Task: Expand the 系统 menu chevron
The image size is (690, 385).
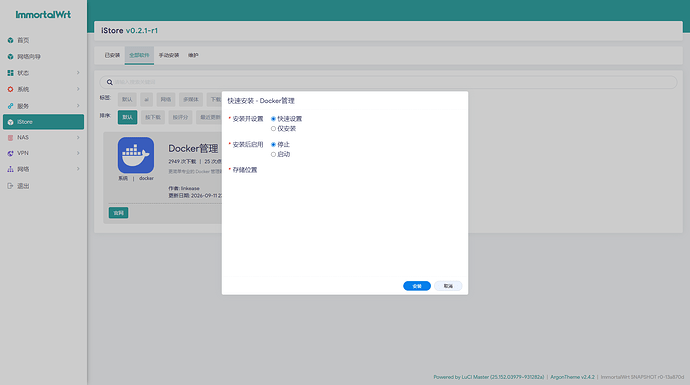Action: click(78, 89)
